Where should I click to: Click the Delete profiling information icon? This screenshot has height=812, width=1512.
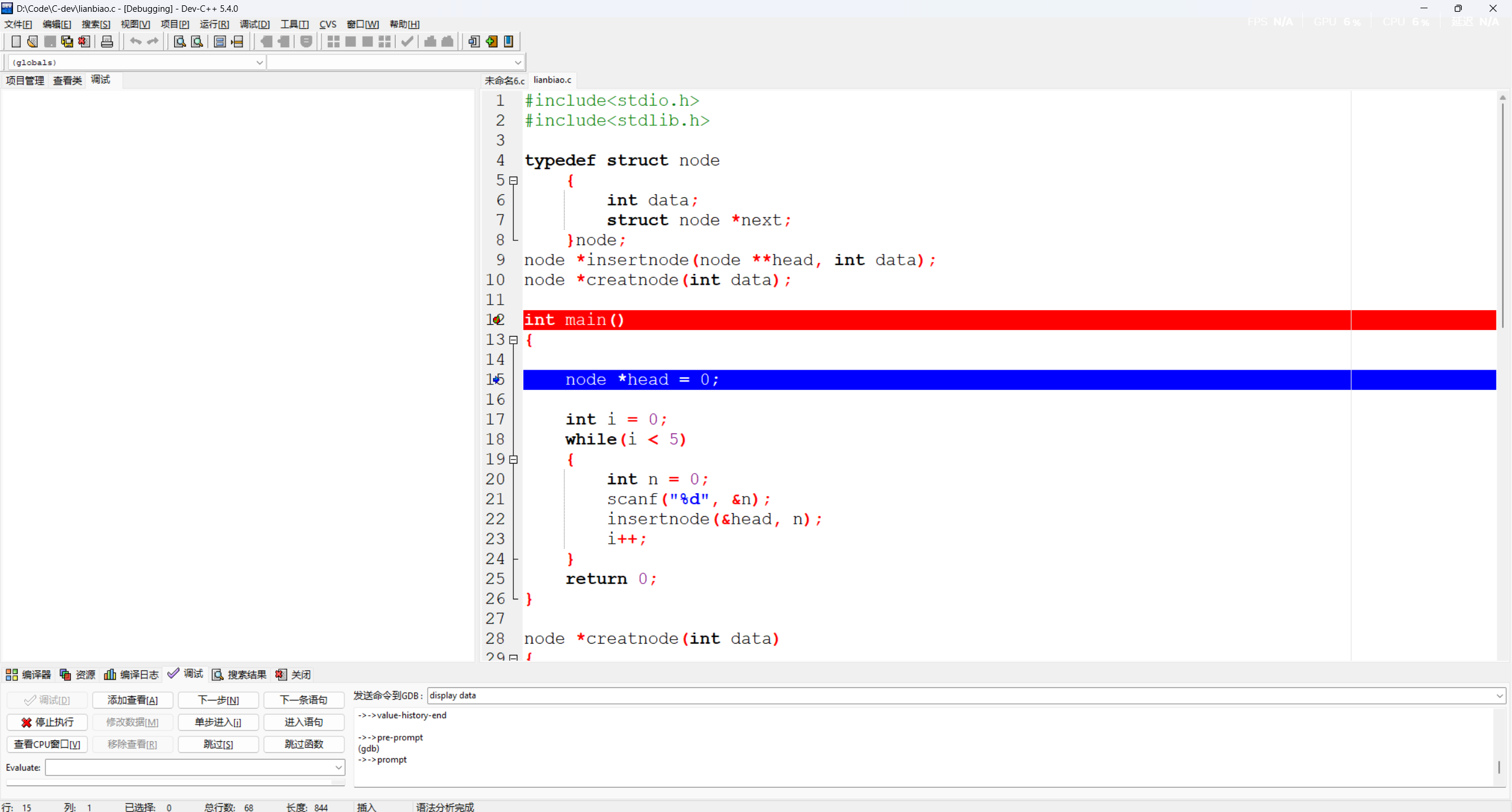tap(448, 41)
